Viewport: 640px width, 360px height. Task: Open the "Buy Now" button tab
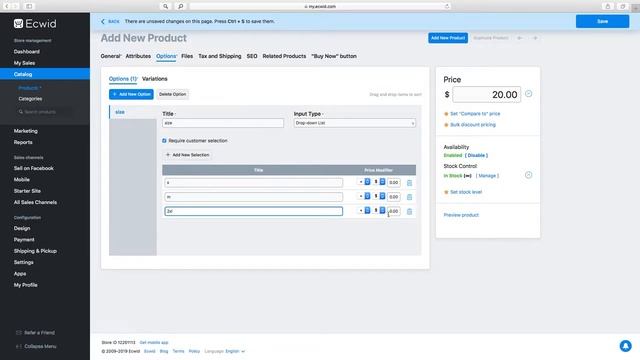click(334, 56)
